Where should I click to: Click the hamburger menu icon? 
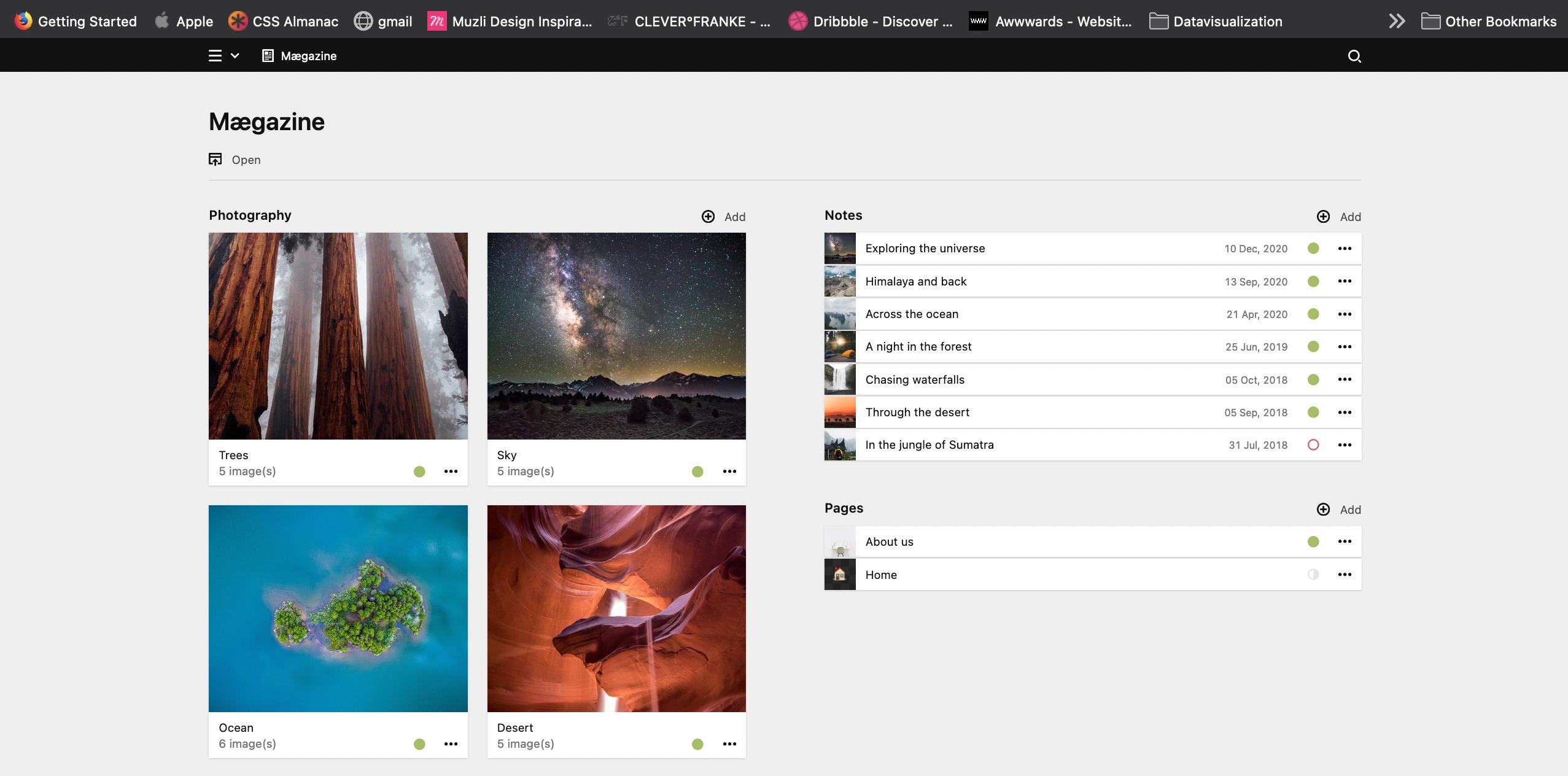point(215,56)
